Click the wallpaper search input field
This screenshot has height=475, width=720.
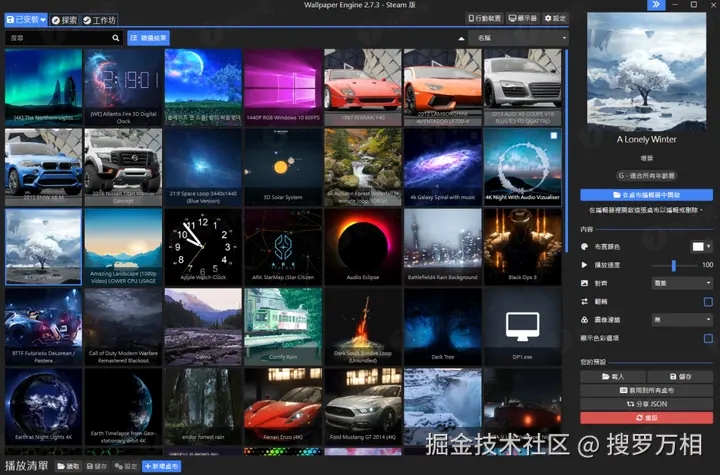point(57,38)
